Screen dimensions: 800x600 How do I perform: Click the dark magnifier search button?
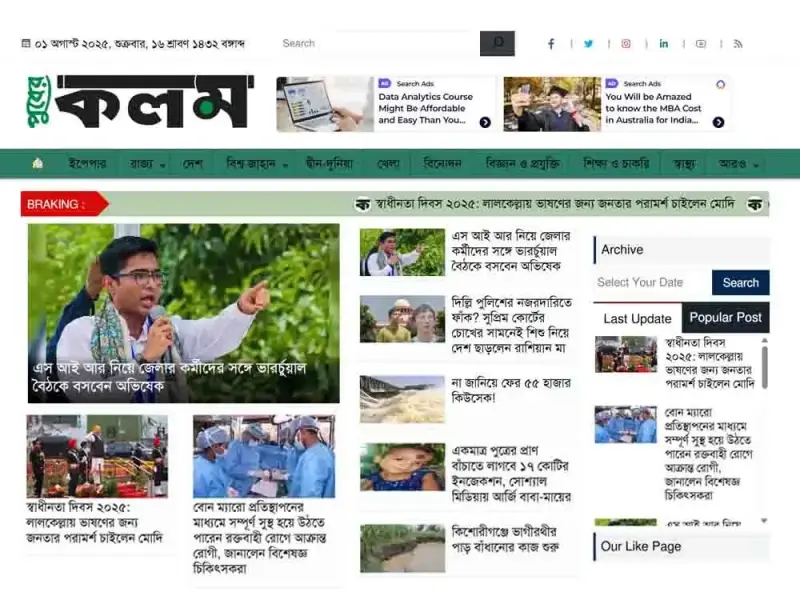(497, 43)
